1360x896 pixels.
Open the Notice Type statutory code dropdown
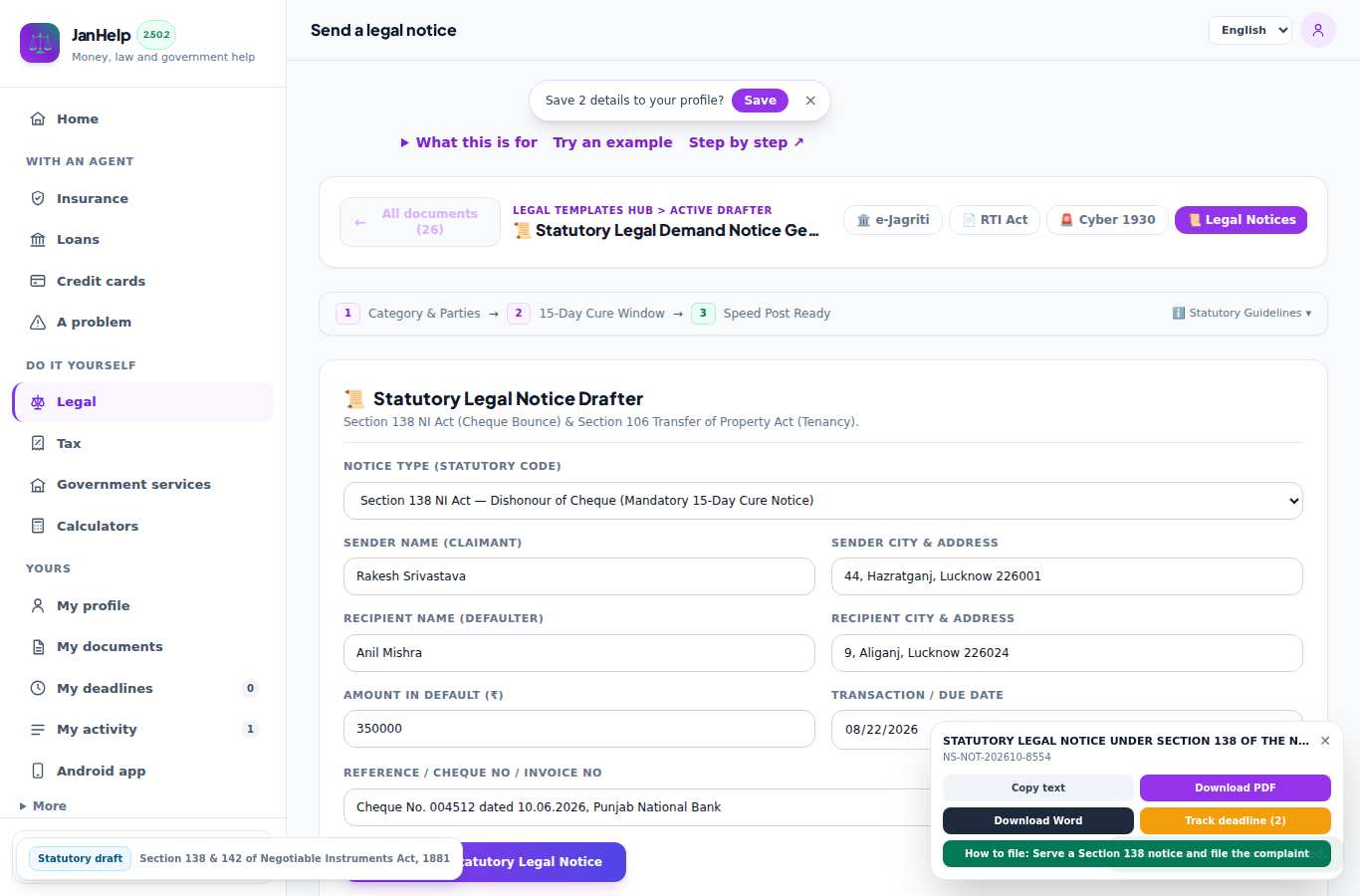coord(823,501)
